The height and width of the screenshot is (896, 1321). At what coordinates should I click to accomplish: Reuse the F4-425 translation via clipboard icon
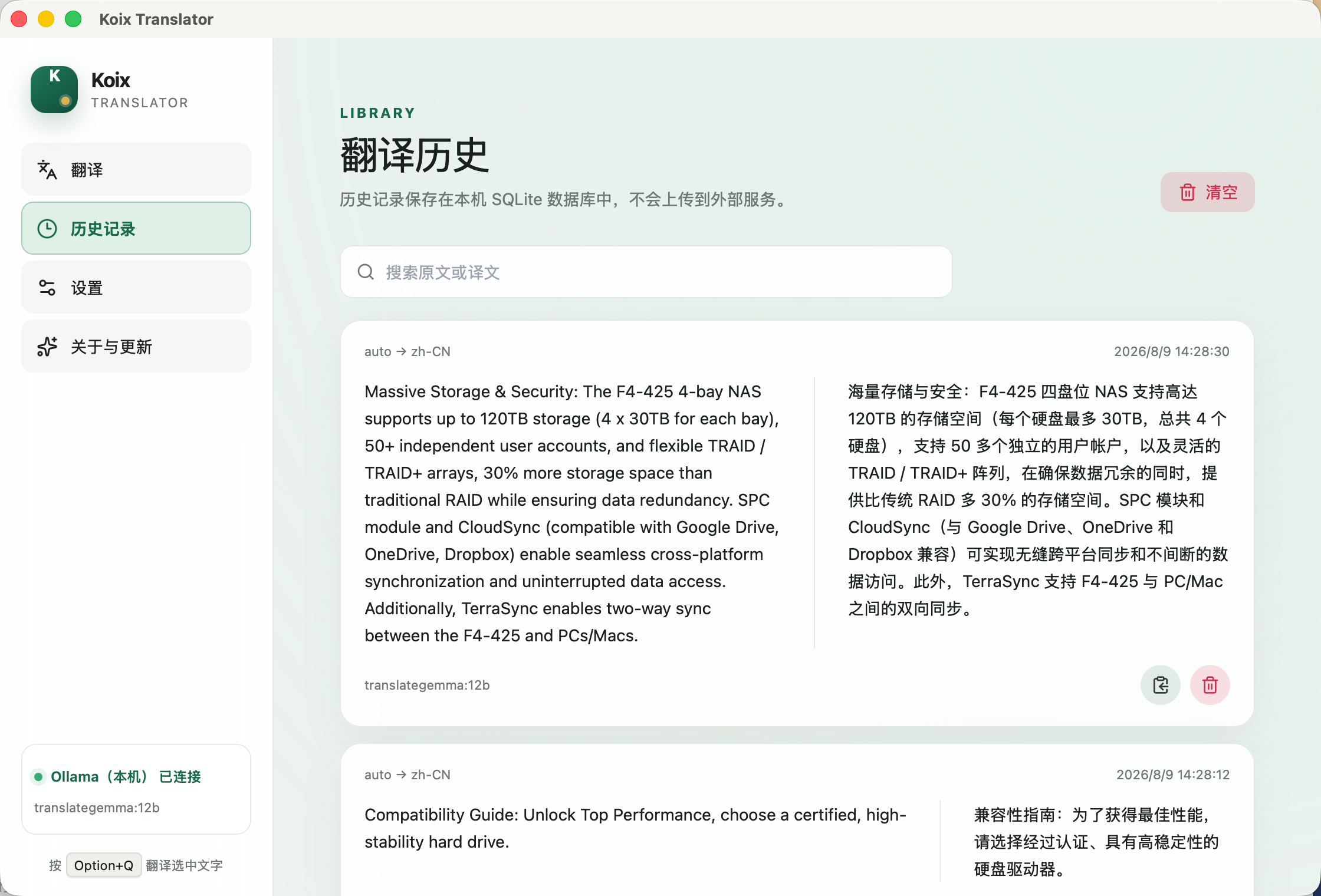click(x=1161, y=685)
